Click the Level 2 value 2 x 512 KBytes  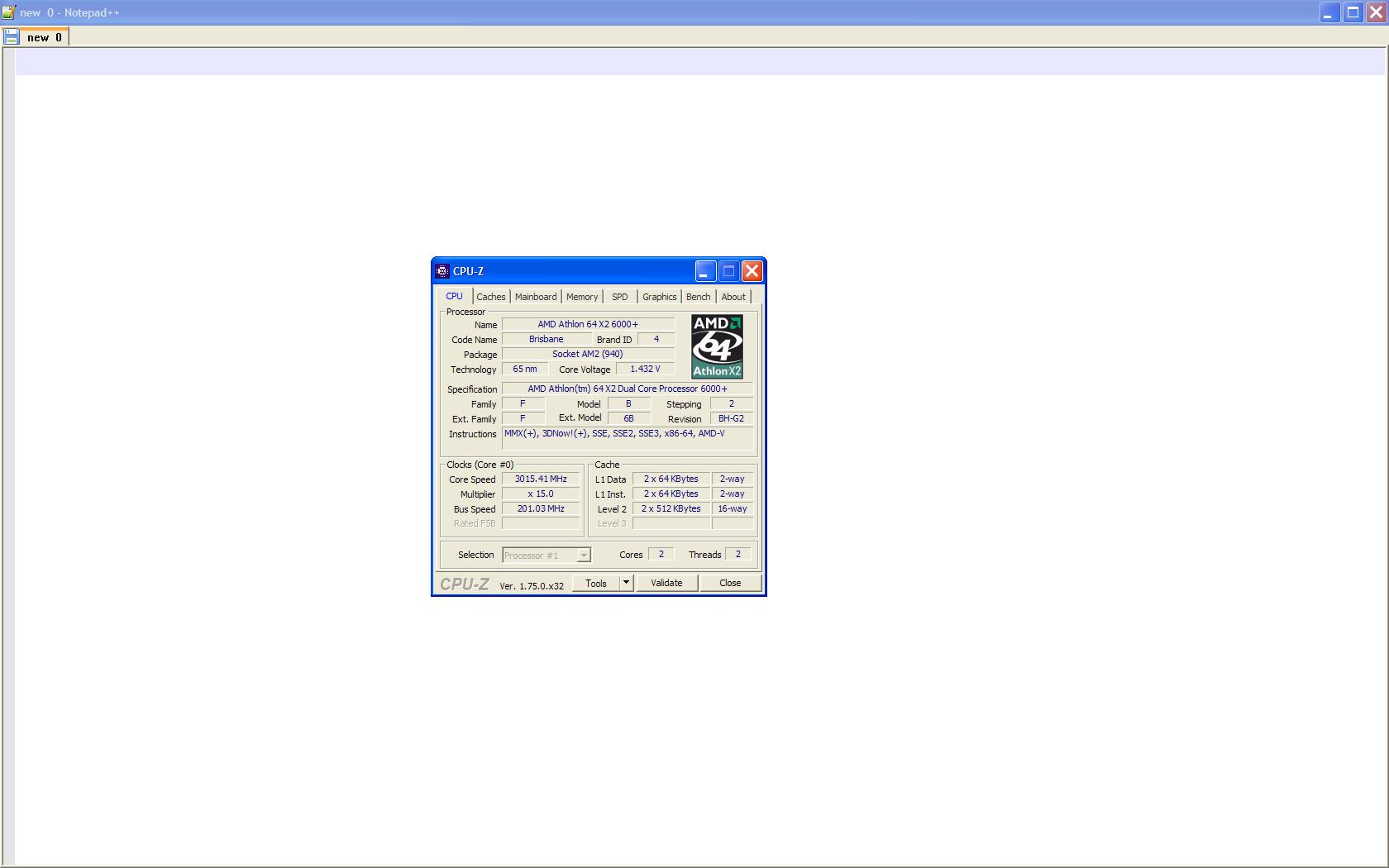click(671, 508)
